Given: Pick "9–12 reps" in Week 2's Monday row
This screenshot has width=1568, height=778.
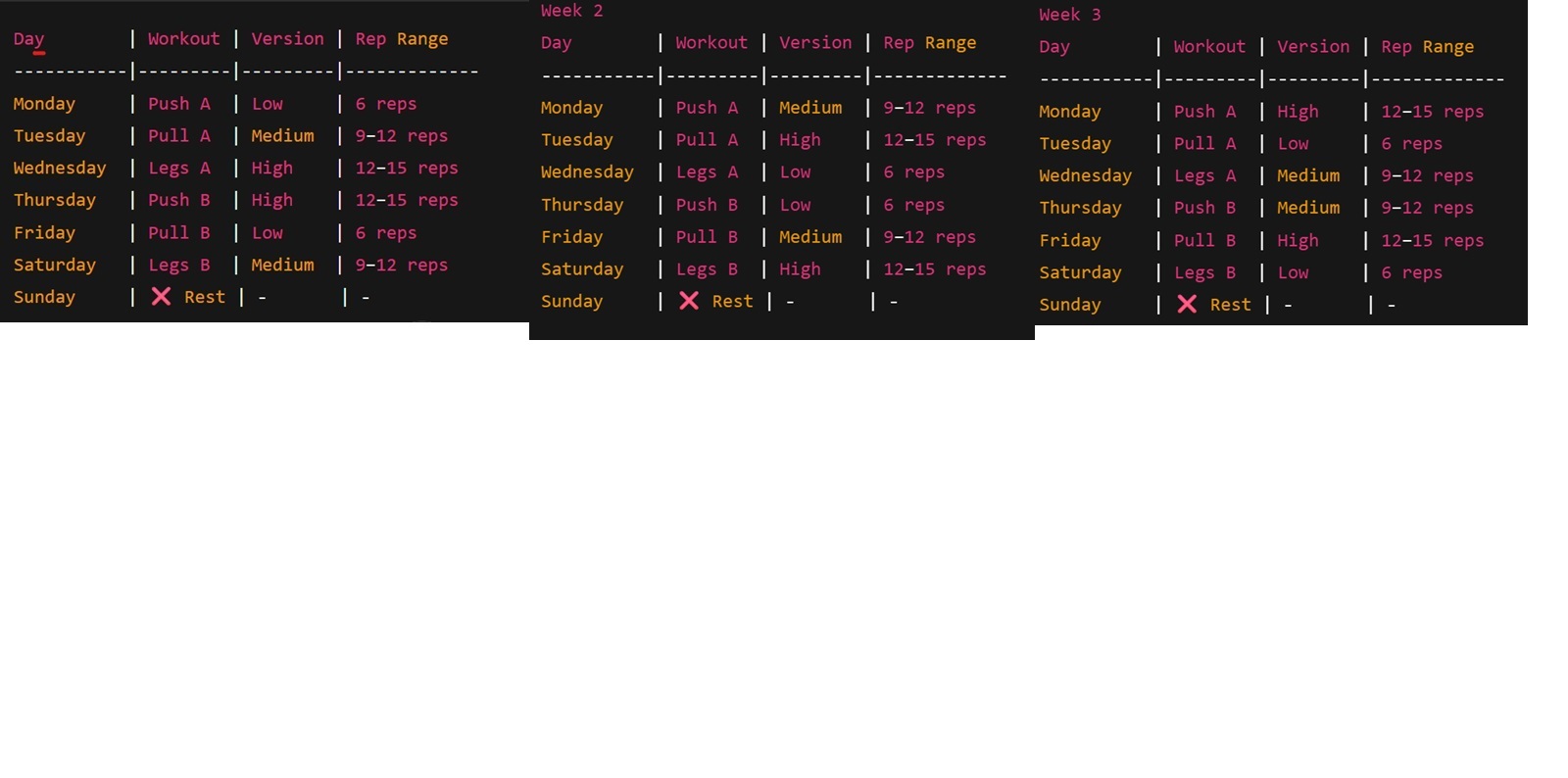Looking at the screenshot, I should click(x=929, y=108).
